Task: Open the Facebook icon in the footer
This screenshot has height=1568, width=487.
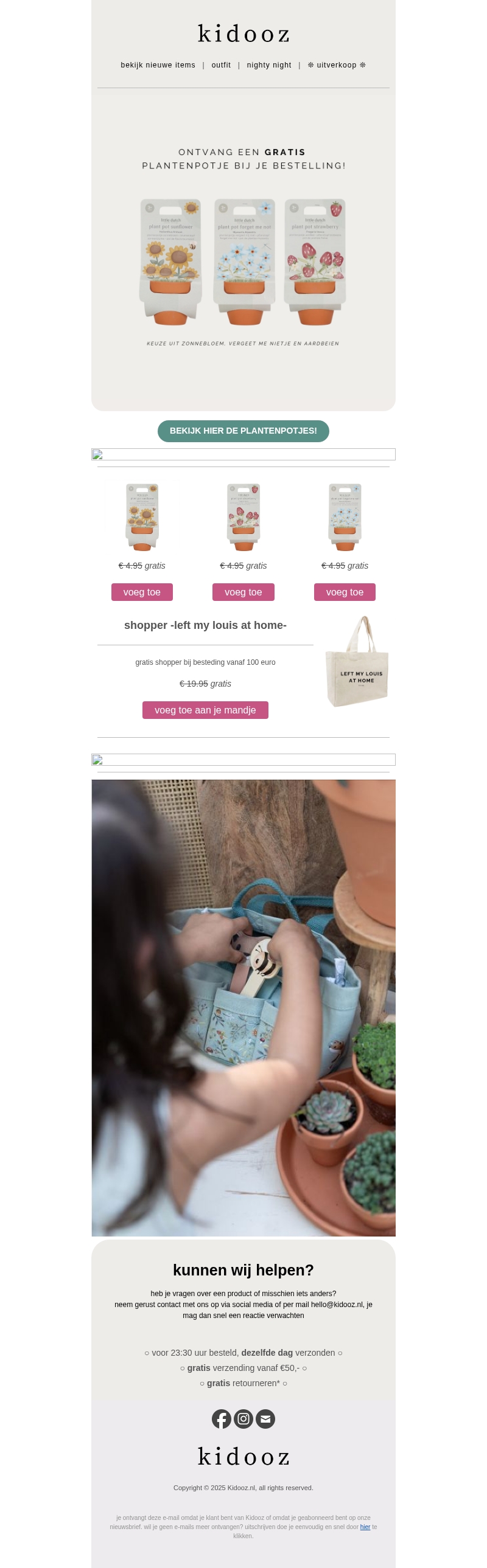Action: 221,1419
